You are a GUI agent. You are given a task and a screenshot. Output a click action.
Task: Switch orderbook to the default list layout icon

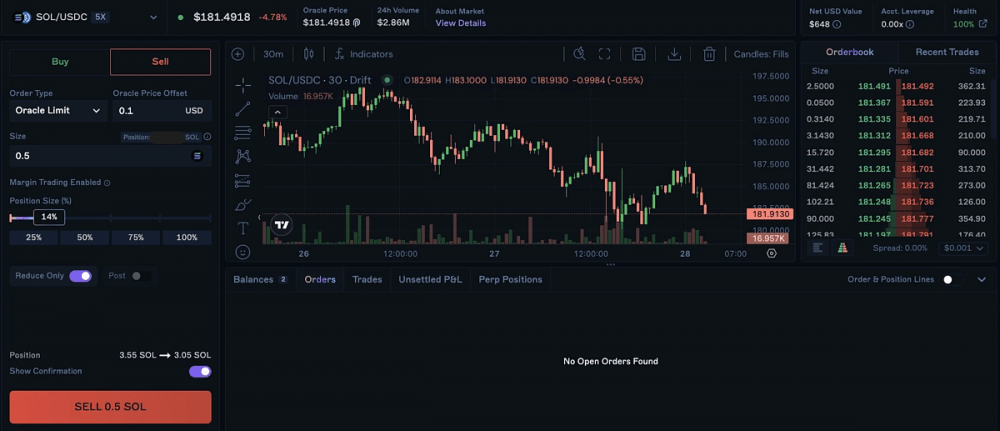click(818, 247)
